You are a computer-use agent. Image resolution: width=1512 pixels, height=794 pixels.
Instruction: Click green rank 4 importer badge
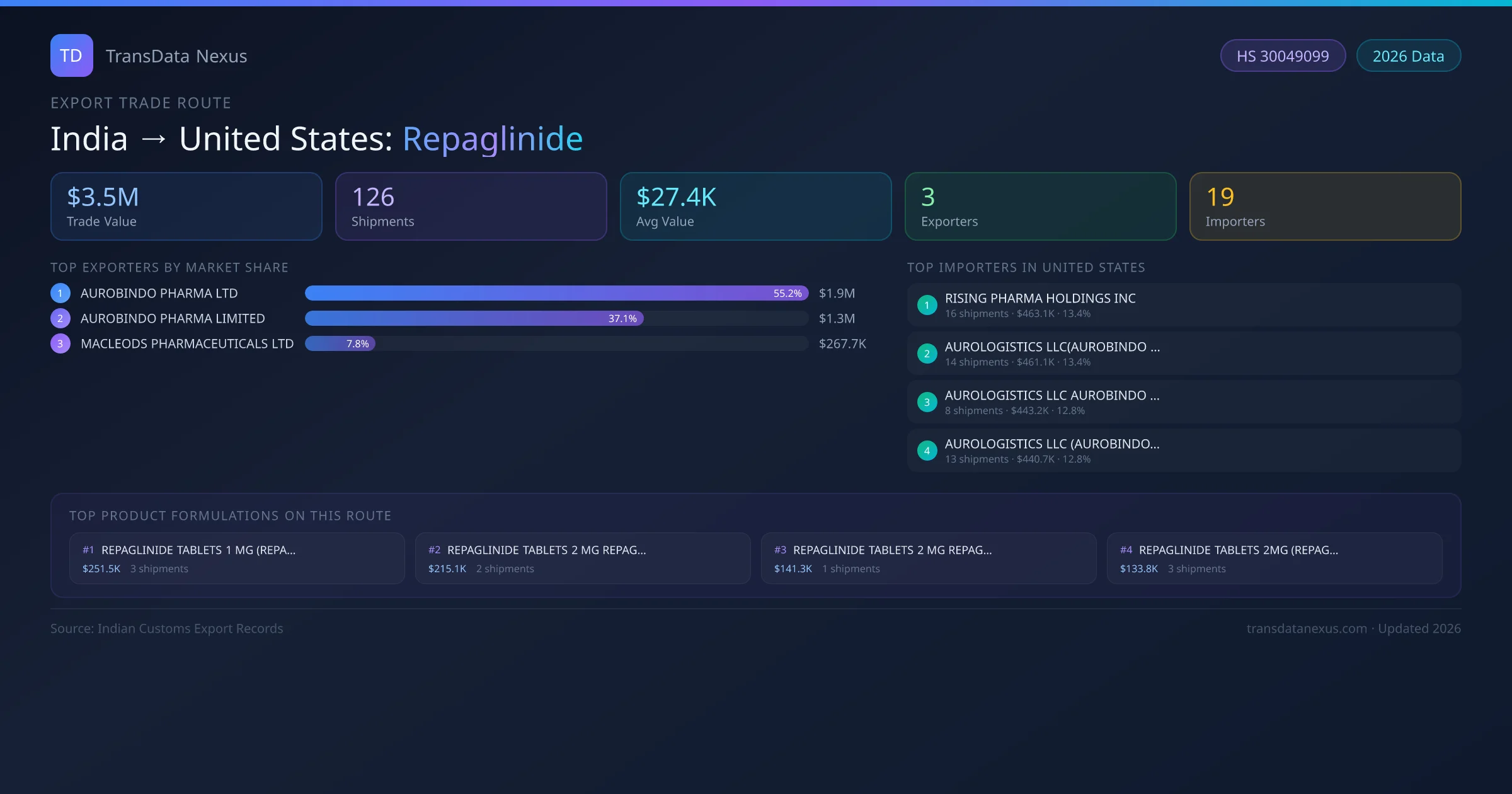pyautogui.click(x=927, y=451)
